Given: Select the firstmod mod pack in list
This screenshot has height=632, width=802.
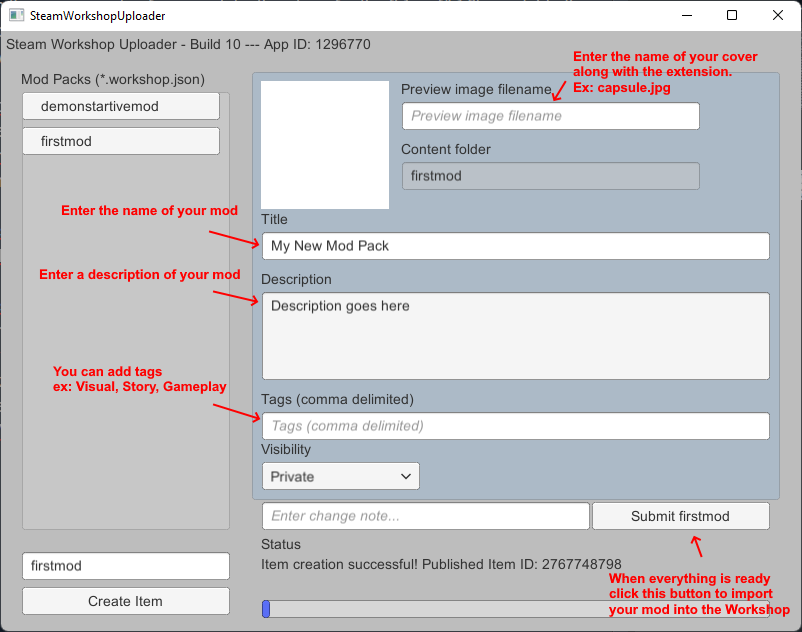Looking at the screenshot, I should click(x=121, y=141).
